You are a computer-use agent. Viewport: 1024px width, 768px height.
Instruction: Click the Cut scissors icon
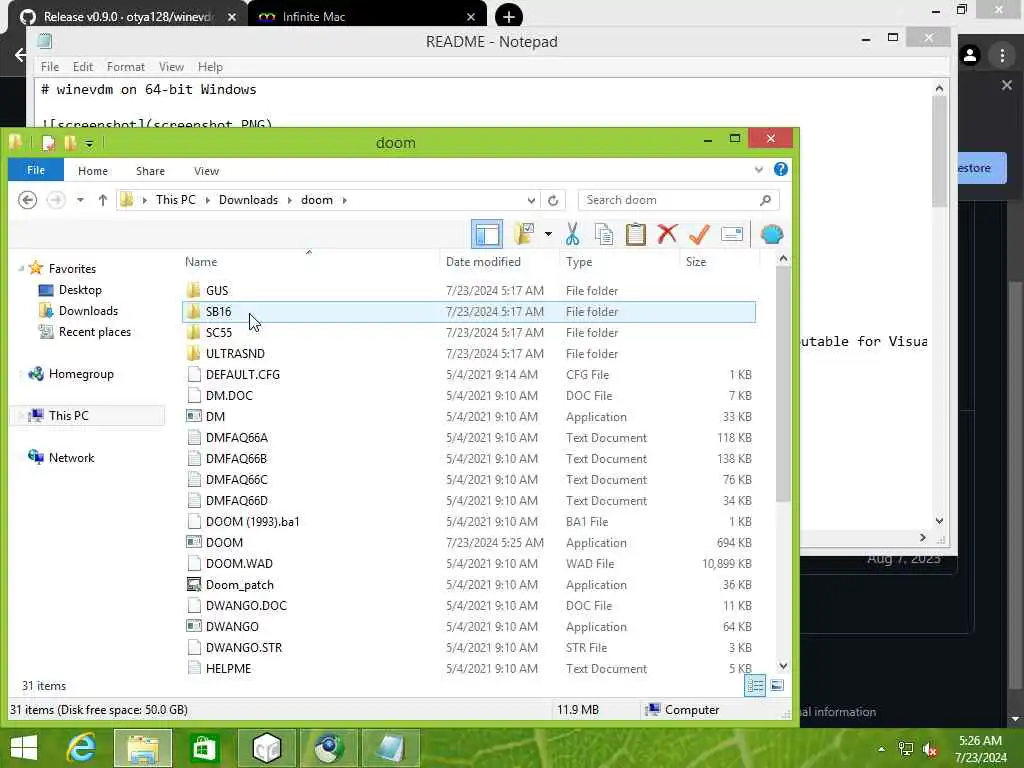(x=573, y=234)
